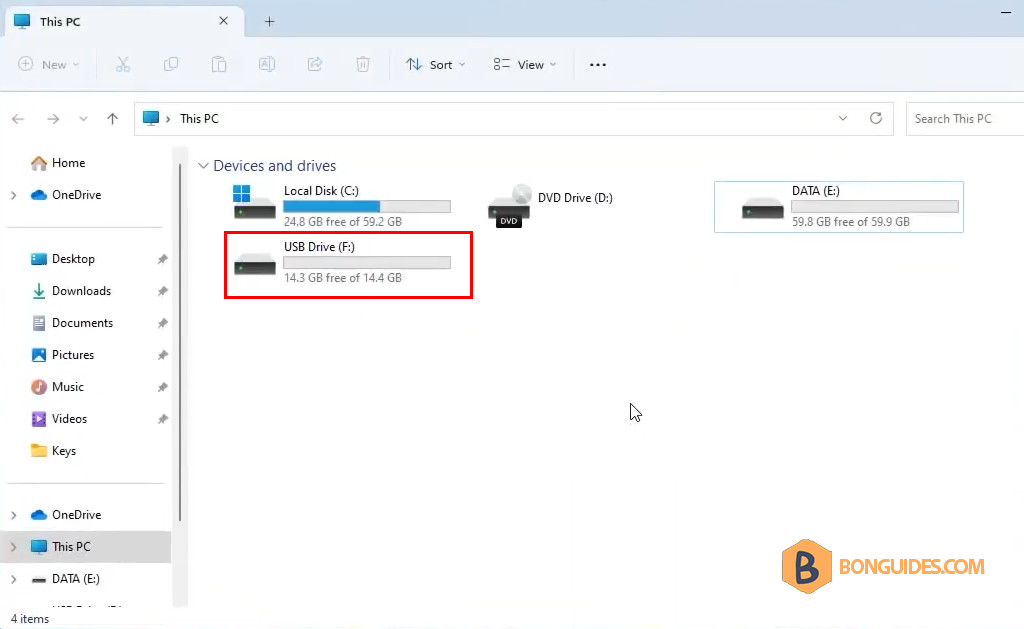This screenshot has width=1024, height=629.
Task: Minimize the File Explorer window
Action: click(x=1006, y=12)
